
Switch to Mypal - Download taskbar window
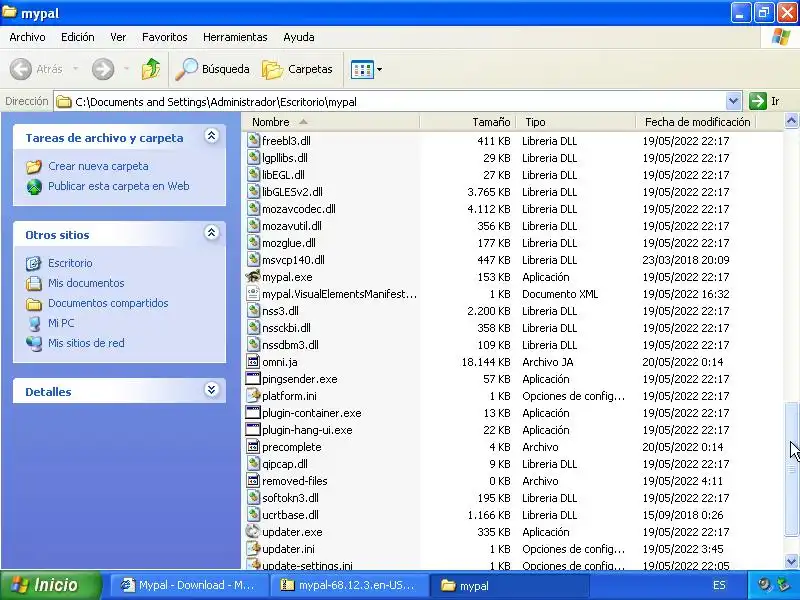pyautogui.click(x=188, y=585)
